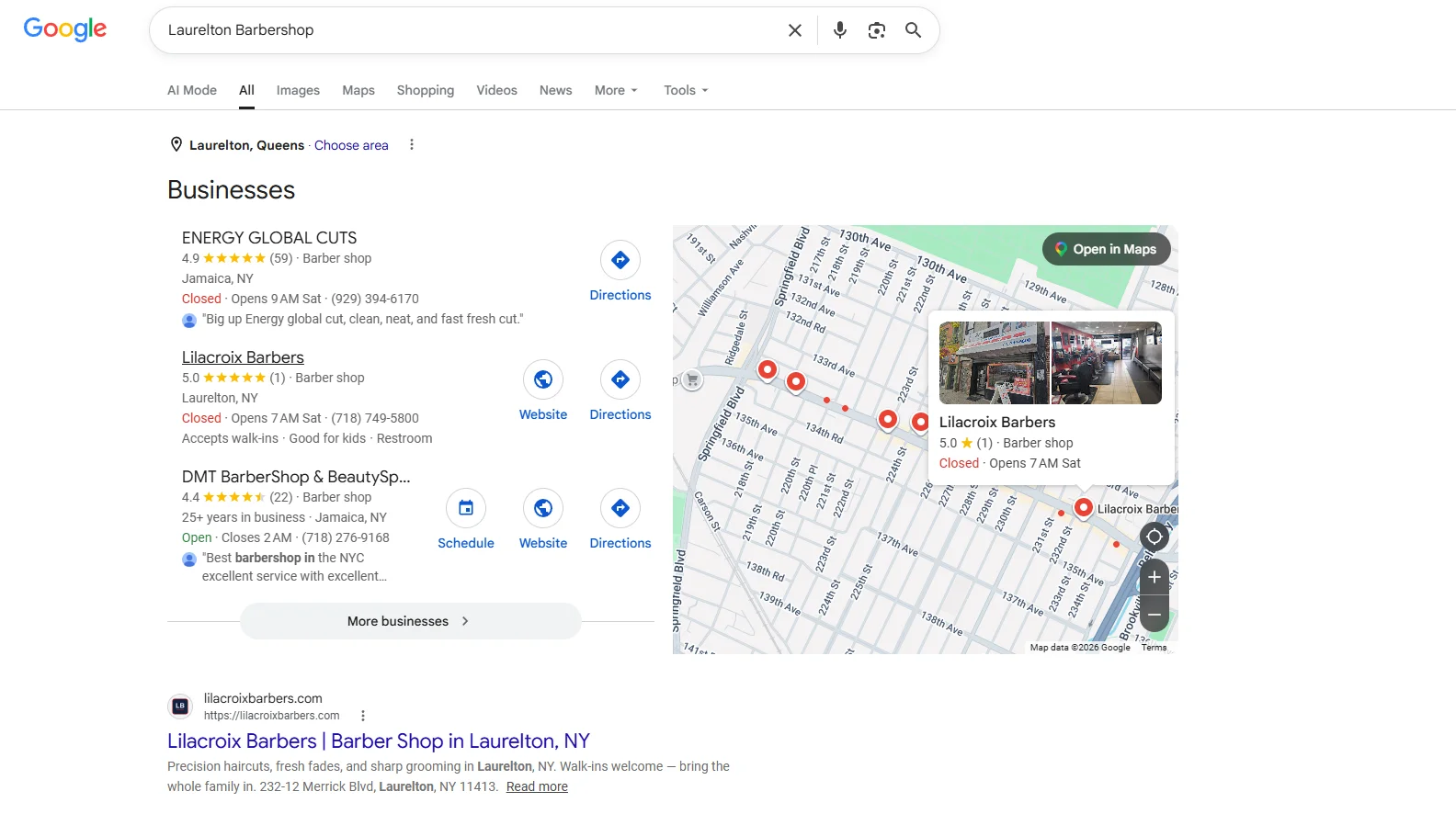This screenshot has width=1456, height=814.
Task: Open the DMT BarberShop & BeautySp... listing
Action: 296,477
